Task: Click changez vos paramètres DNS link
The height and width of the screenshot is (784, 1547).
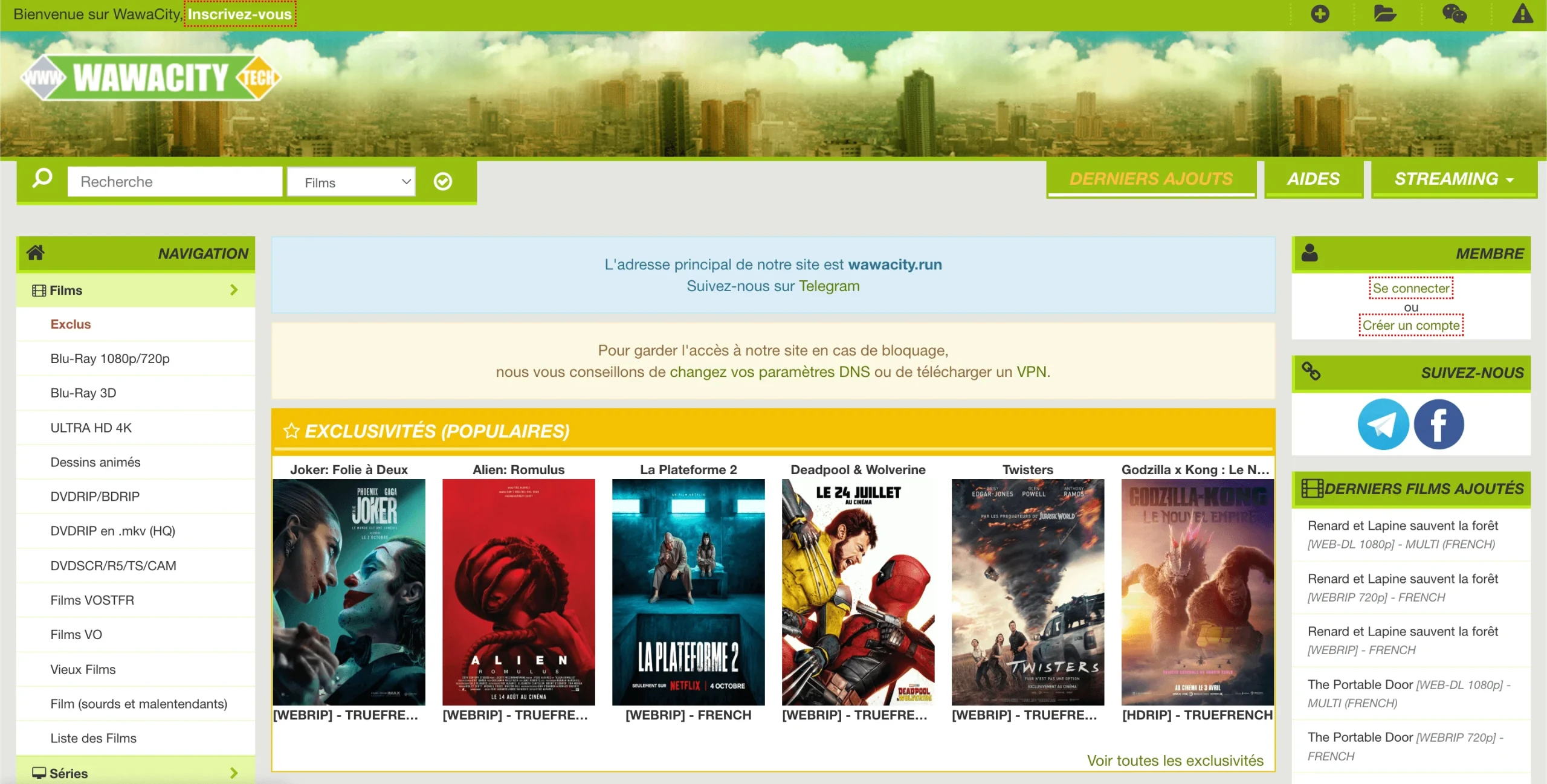Action: click(x=770, y=371)
